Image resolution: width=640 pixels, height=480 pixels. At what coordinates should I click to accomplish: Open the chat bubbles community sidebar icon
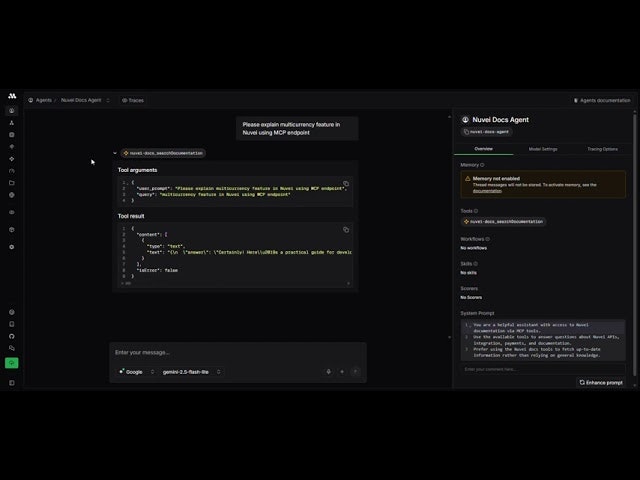click(x=12, y=348)
